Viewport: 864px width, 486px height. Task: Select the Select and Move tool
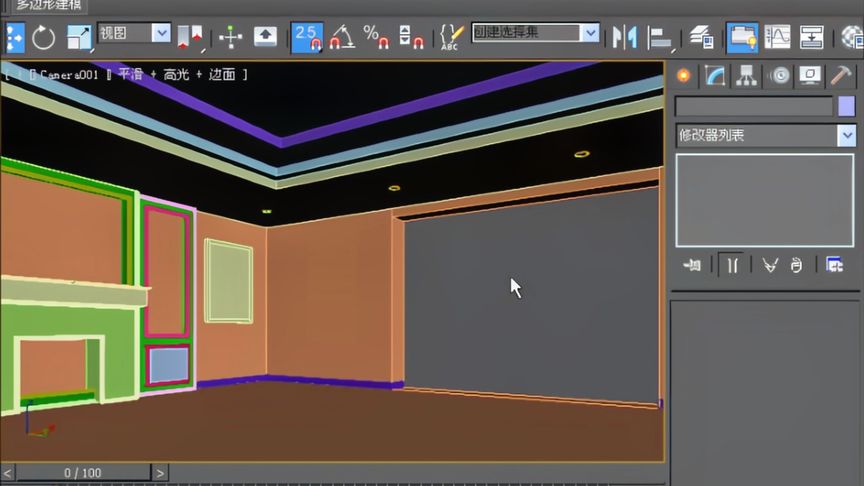tap(15, 37)
